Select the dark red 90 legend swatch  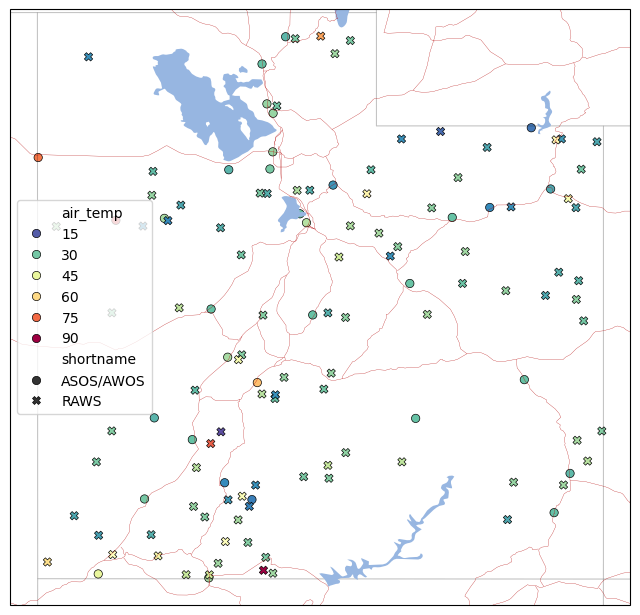click(36, 338)
